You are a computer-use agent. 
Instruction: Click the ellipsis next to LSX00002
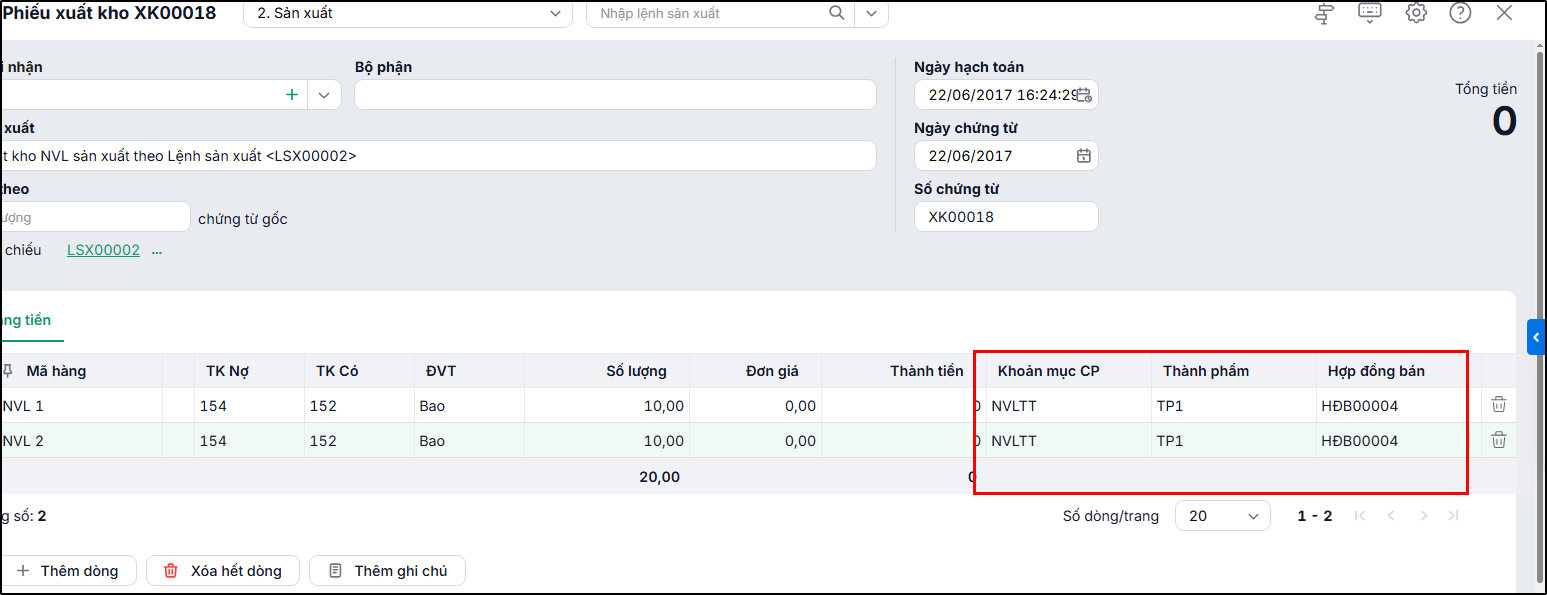pyautogui.click(x=156, y=251)
